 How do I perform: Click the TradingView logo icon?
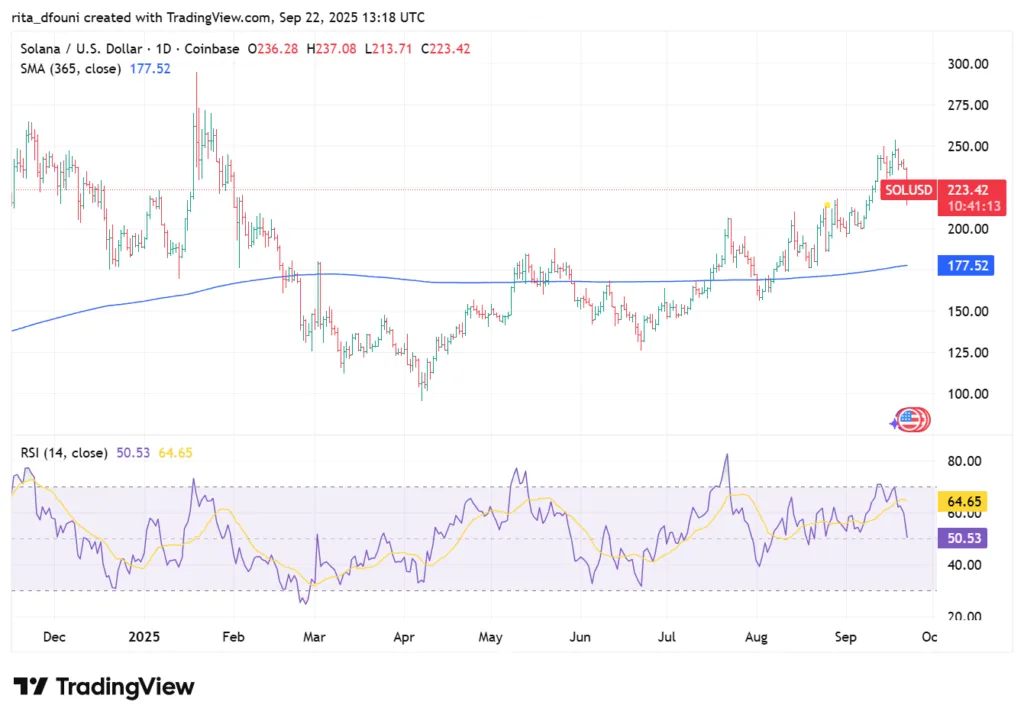pyautogui.click(x=30, y=686)
